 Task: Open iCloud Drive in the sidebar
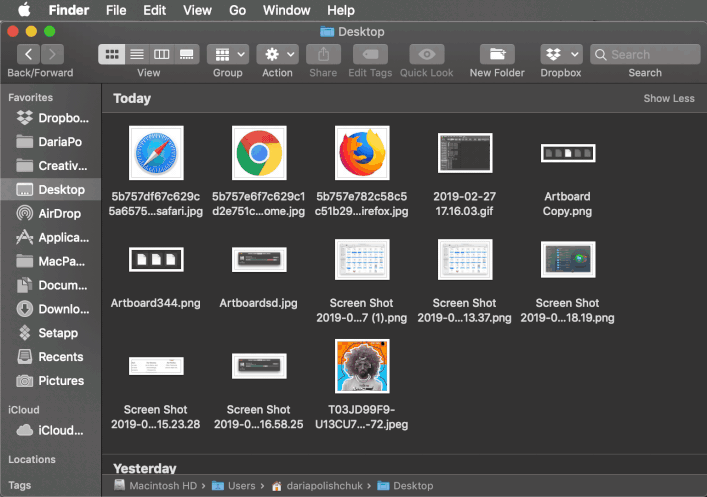click(x=50, y=431)
